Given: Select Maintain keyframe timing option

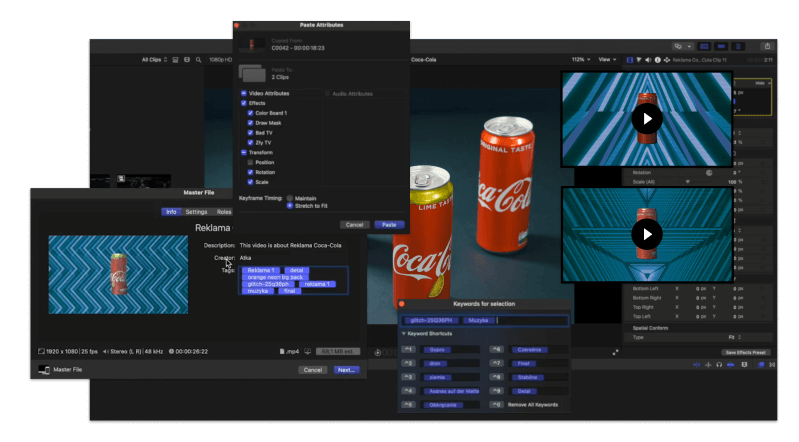Looking at the screenshot, I should coord(290,197).
